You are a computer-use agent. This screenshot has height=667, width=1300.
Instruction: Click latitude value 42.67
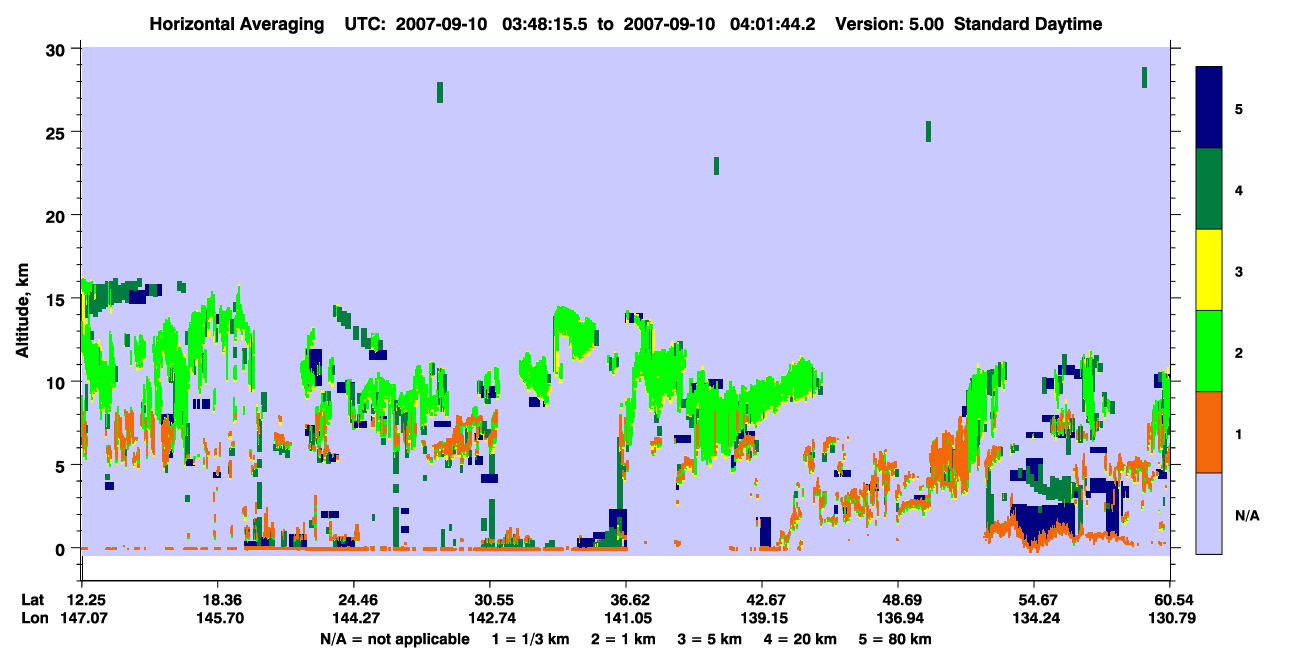click(x=762, y=599)
